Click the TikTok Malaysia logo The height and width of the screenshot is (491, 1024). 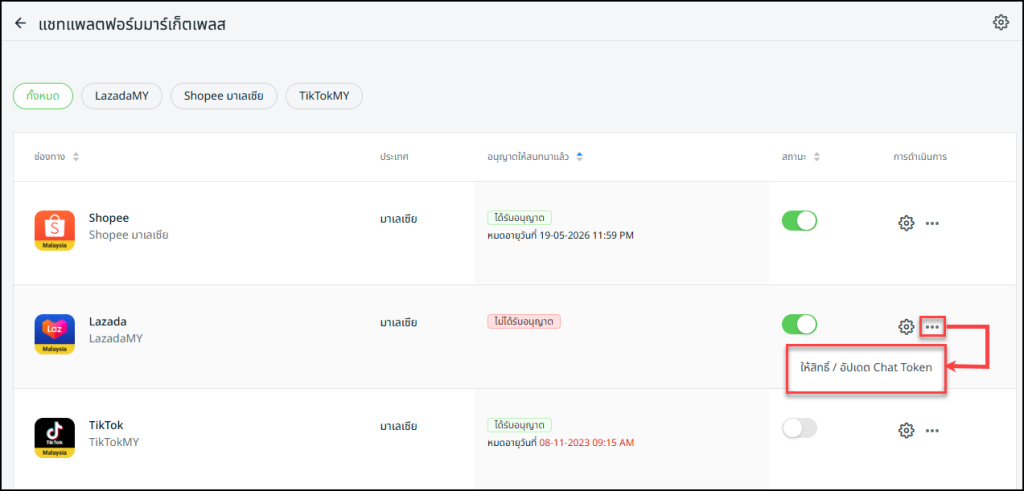click(x=54, y=438)
